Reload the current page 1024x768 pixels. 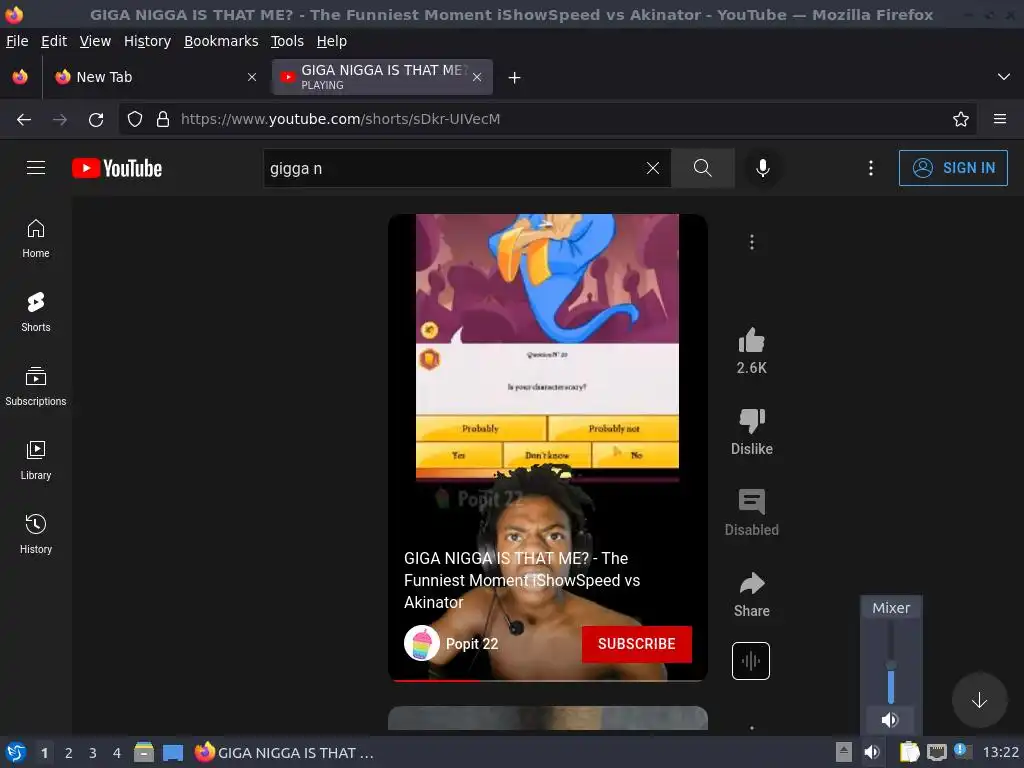click(x=96, y=119)
